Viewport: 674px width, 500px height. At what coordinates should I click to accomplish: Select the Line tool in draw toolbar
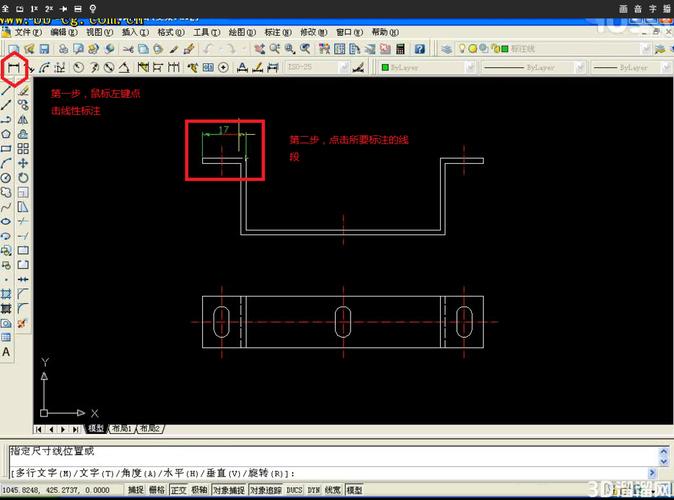7,104
